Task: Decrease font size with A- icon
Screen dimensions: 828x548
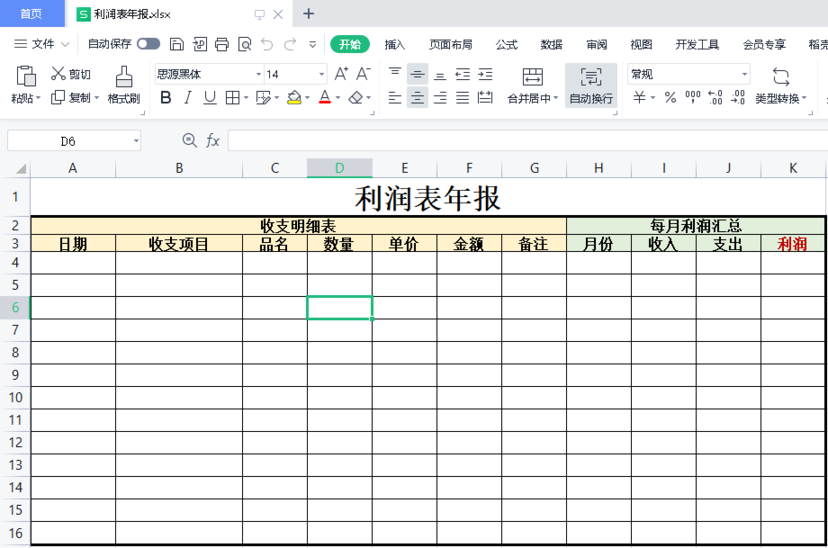Action: 363,74
